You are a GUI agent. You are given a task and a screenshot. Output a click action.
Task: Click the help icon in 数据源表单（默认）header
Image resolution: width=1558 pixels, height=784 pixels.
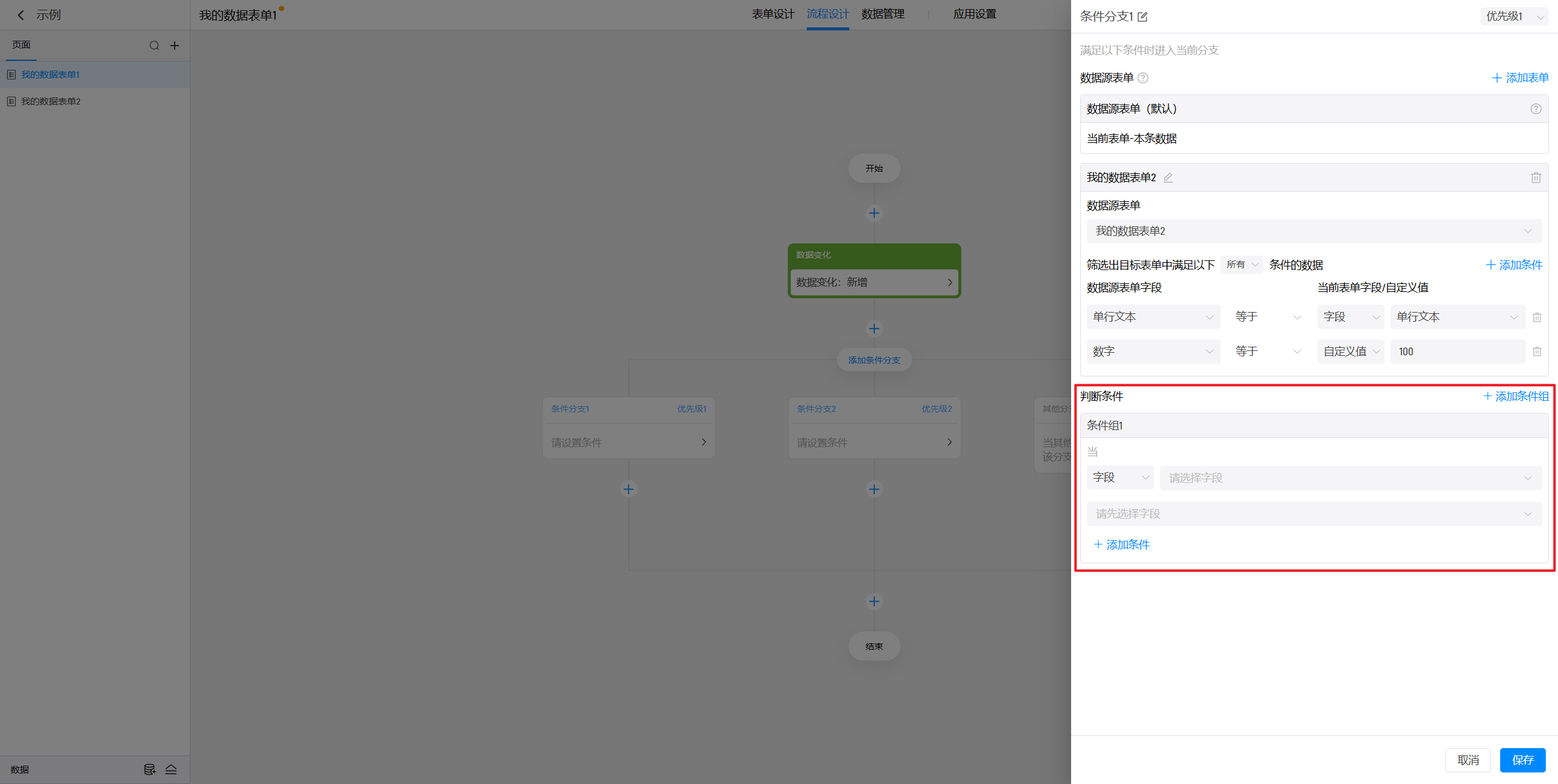pyautogui.click(x=1535, y=109)
